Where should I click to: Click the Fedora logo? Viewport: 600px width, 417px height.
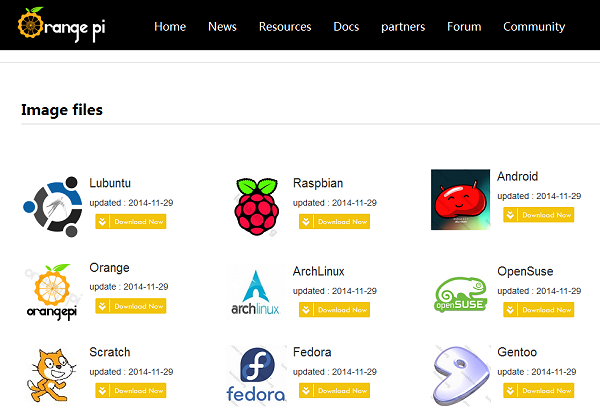(x=256, y=375)
